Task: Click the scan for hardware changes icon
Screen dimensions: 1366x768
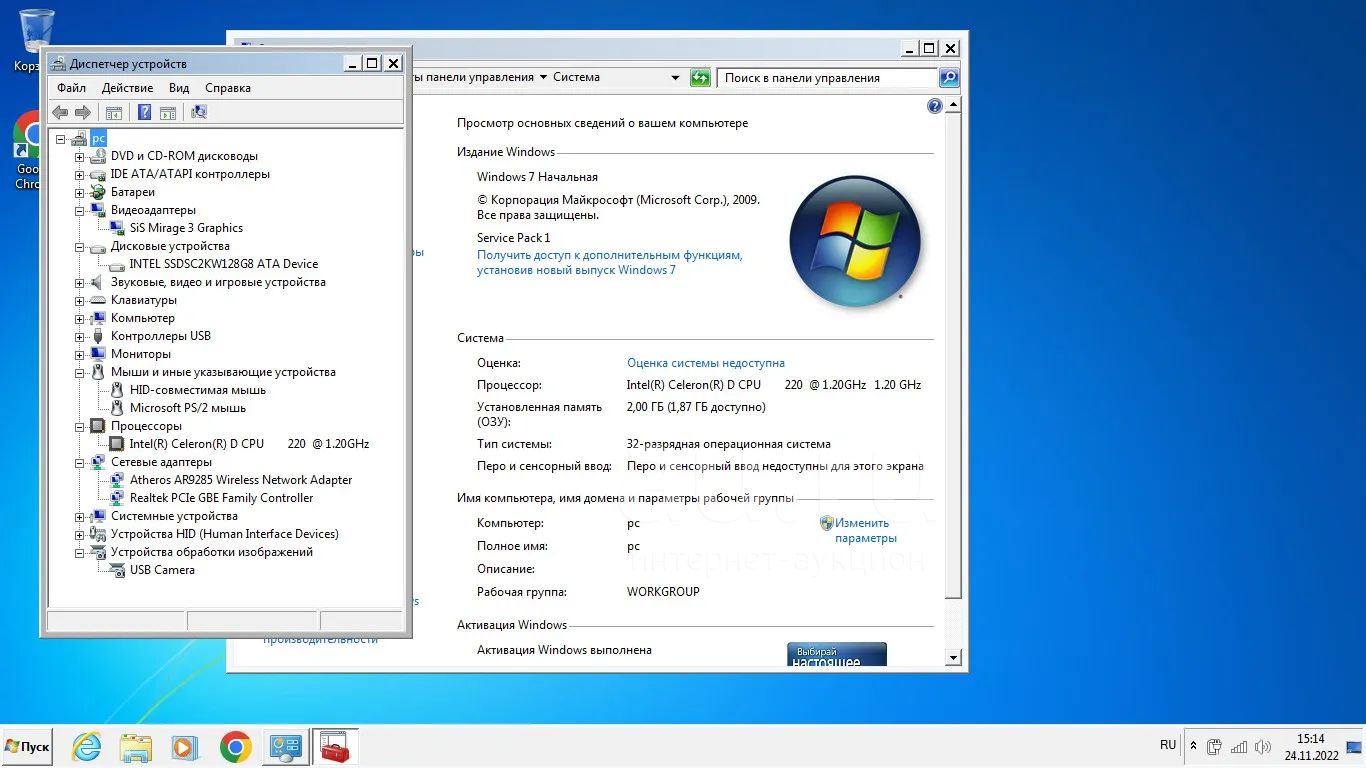Action: (x=199, y=113)
